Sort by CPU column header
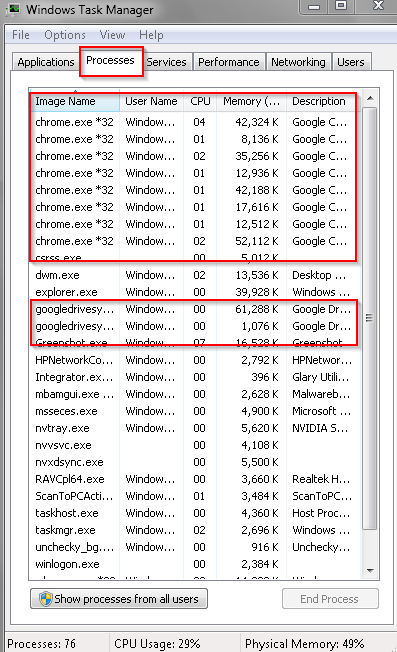397x652 pixels. click(200, 101)
